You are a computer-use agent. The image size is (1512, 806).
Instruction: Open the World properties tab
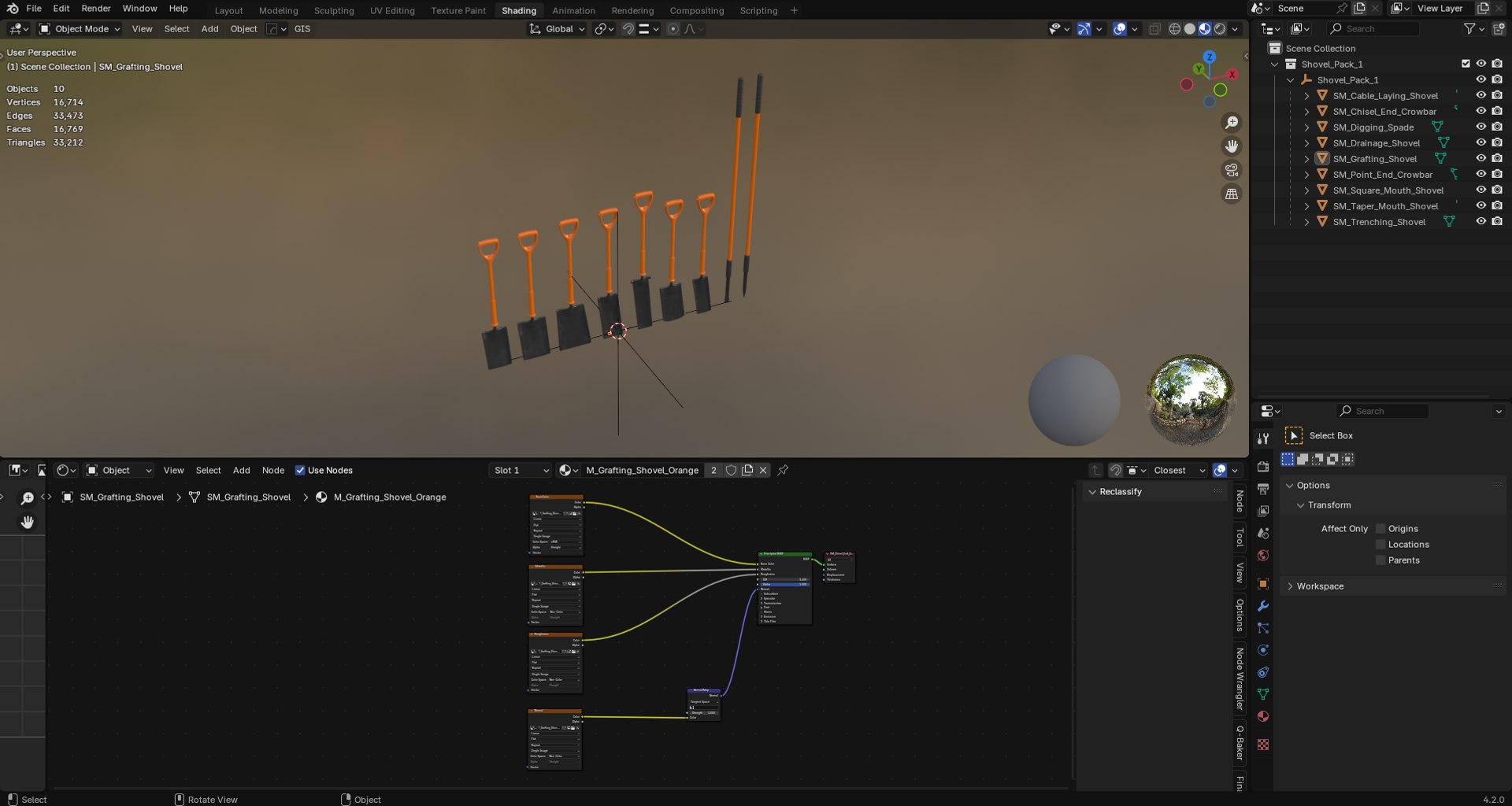(1263, 556)
